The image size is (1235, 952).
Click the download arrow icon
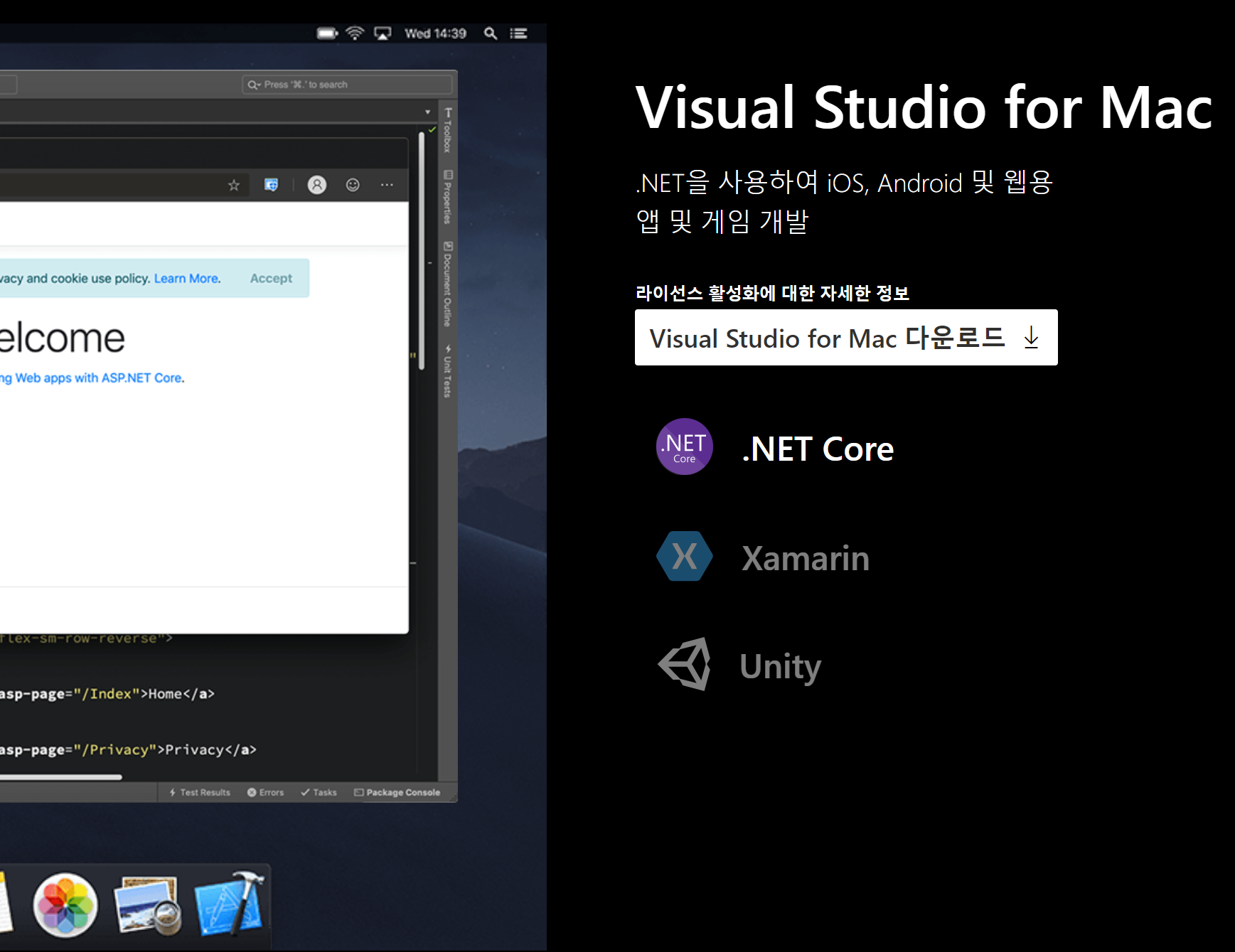1031,337
